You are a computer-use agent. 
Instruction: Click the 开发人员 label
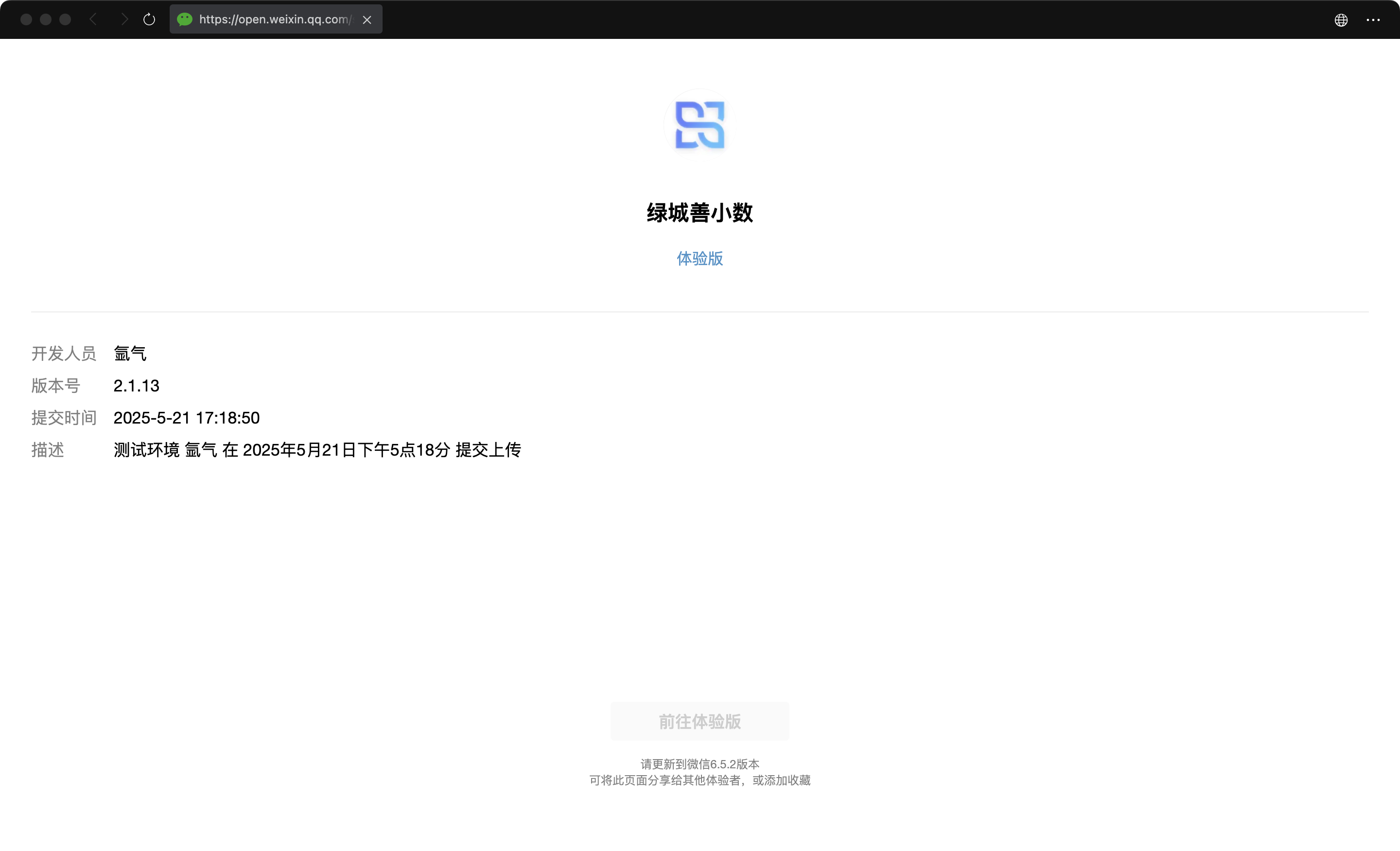point(64,353)
